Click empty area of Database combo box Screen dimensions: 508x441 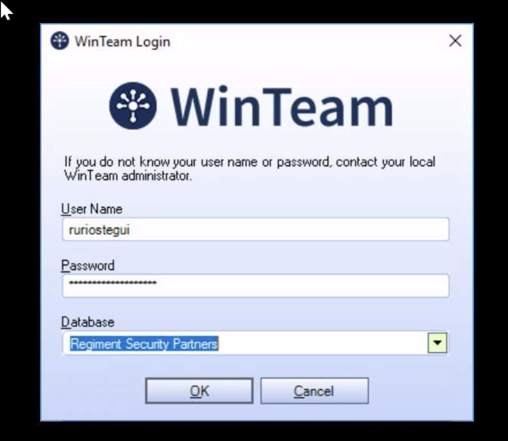322,343
